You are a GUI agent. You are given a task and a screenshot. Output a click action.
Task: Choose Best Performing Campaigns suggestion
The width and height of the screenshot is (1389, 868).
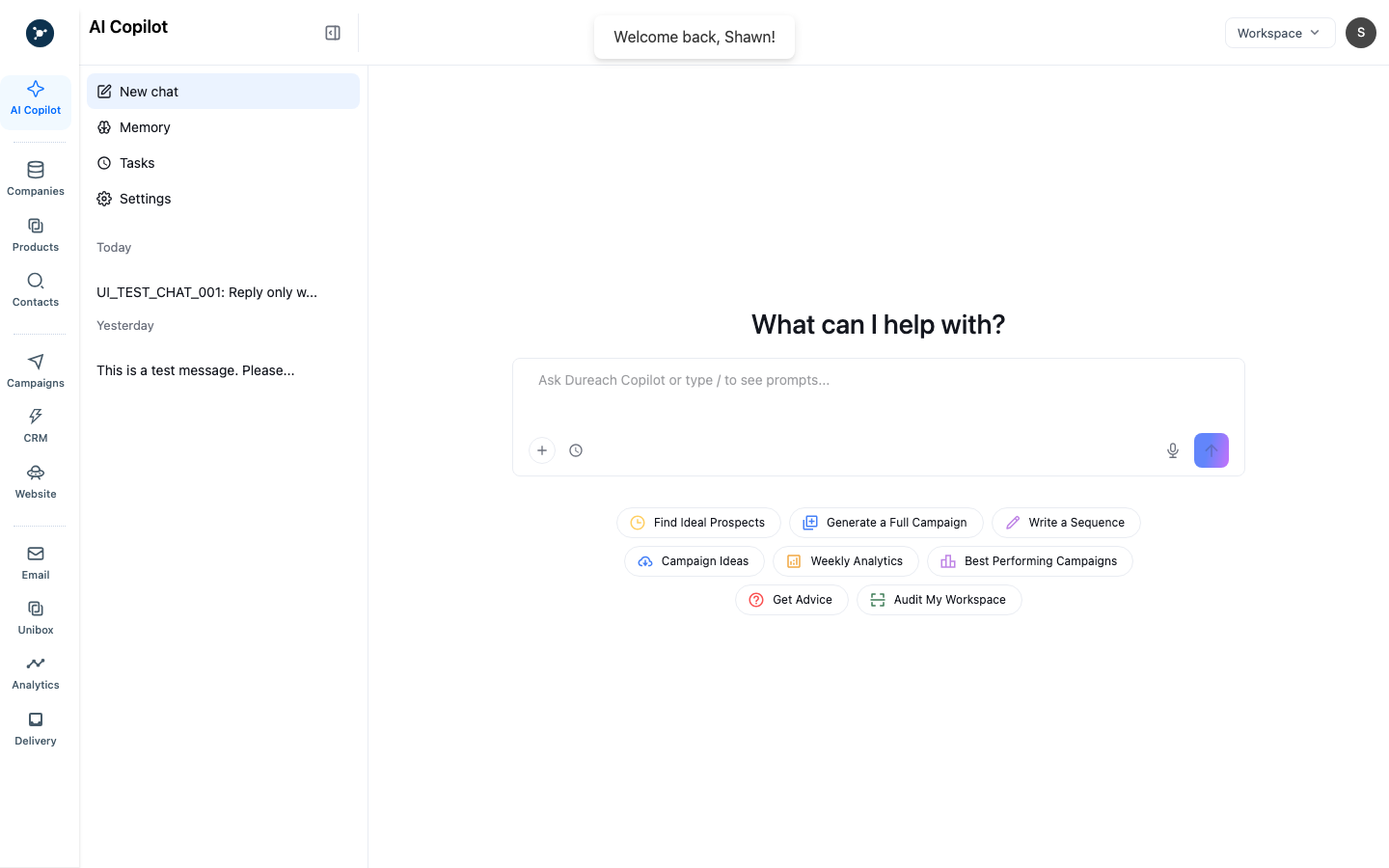[x=1030, y=561]
